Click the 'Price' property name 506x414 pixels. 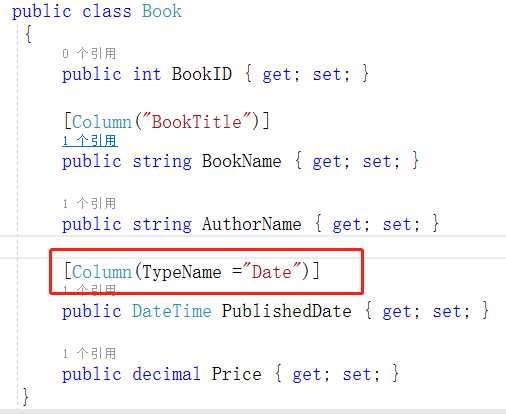tap(237, 374)
